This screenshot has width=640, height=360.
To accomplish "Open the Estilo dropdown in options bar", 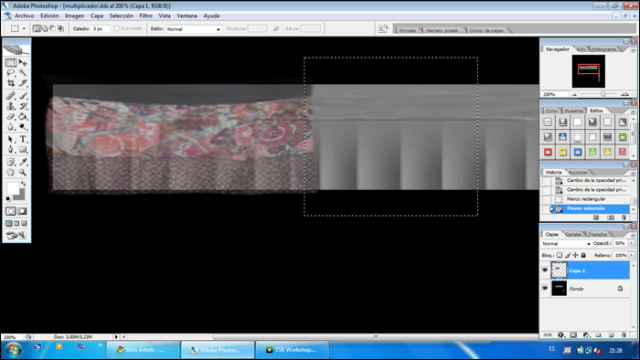I will tap(193, 29).
